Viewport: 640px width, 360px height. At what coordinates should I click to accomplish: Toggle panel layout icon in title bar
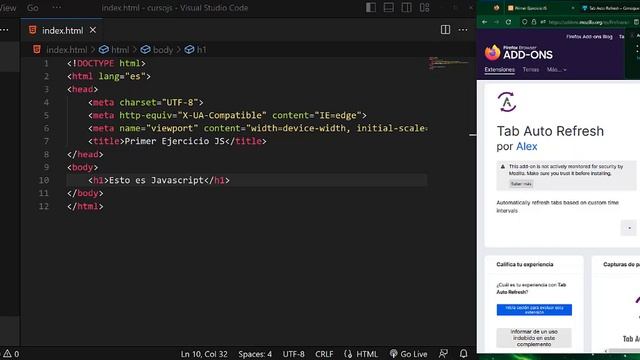[389, 8]
